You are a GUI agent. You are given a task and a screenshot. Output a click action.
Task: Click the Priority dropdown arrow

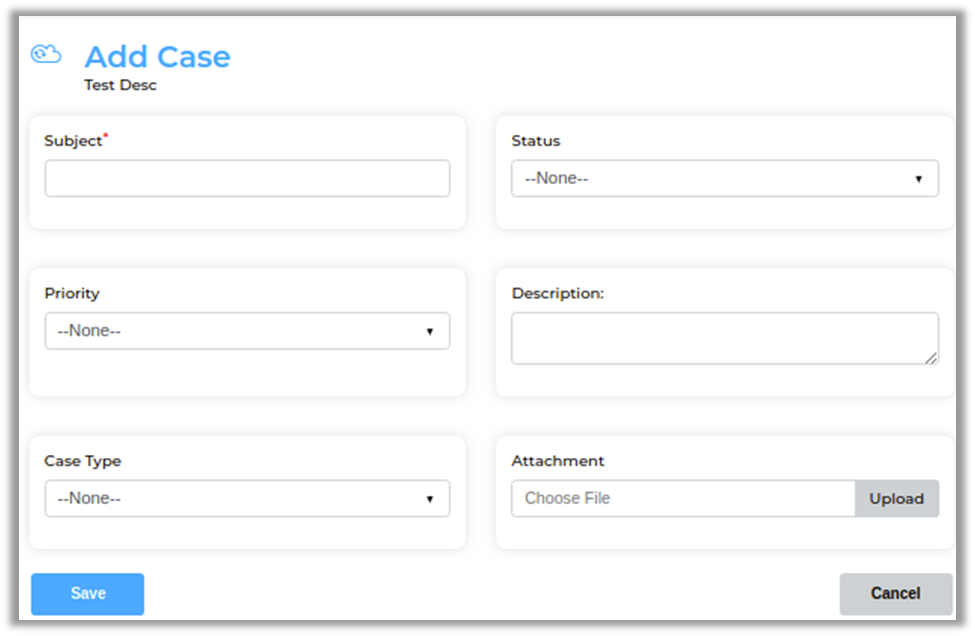[429, 331]
